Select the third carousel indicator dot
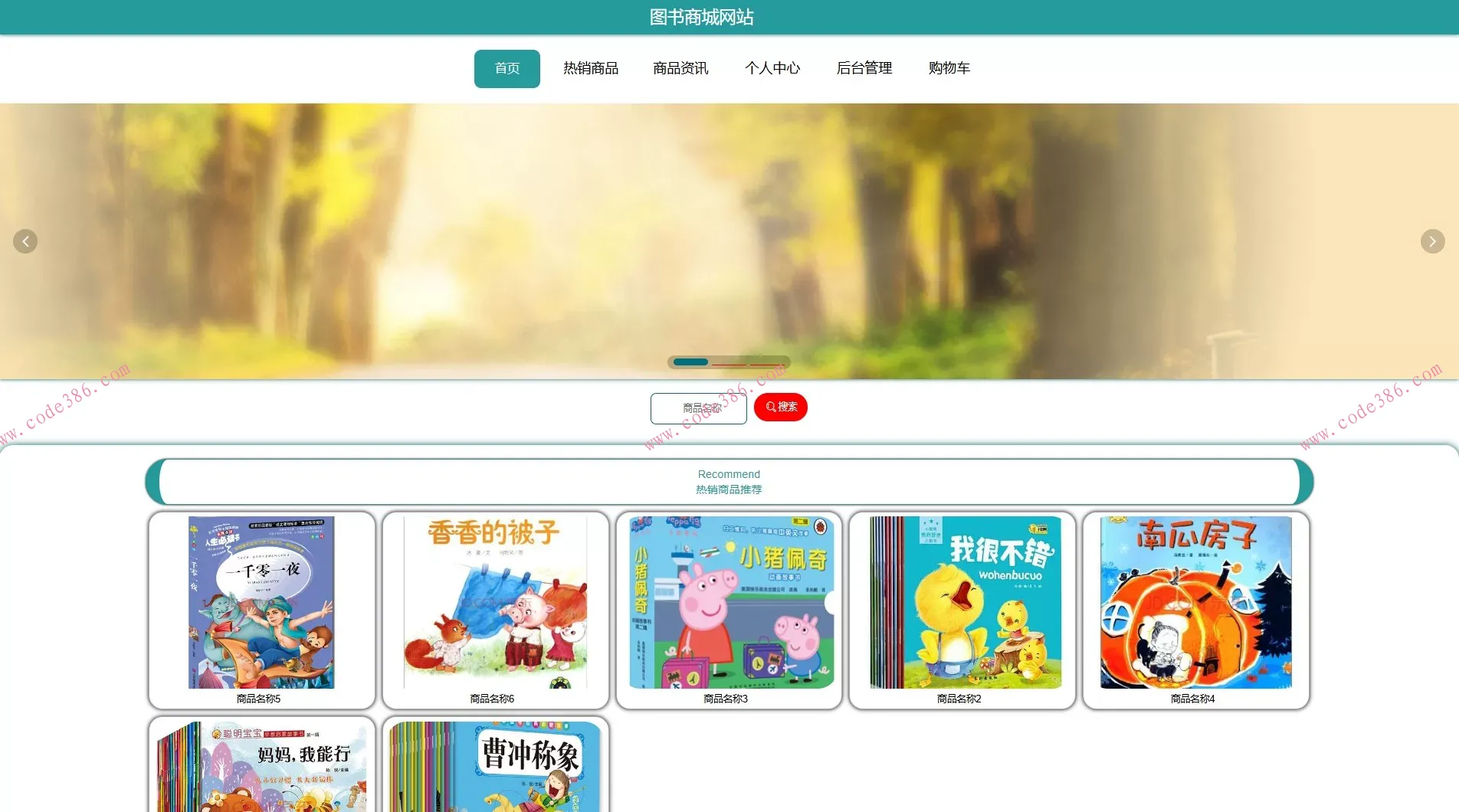The height and width of the screenshot is (812, 1459). (768, 362)
